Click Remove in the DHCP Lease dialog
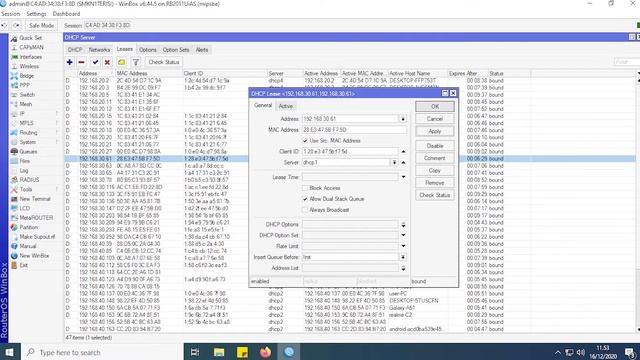The image size is (640, 360). (435, 183)
